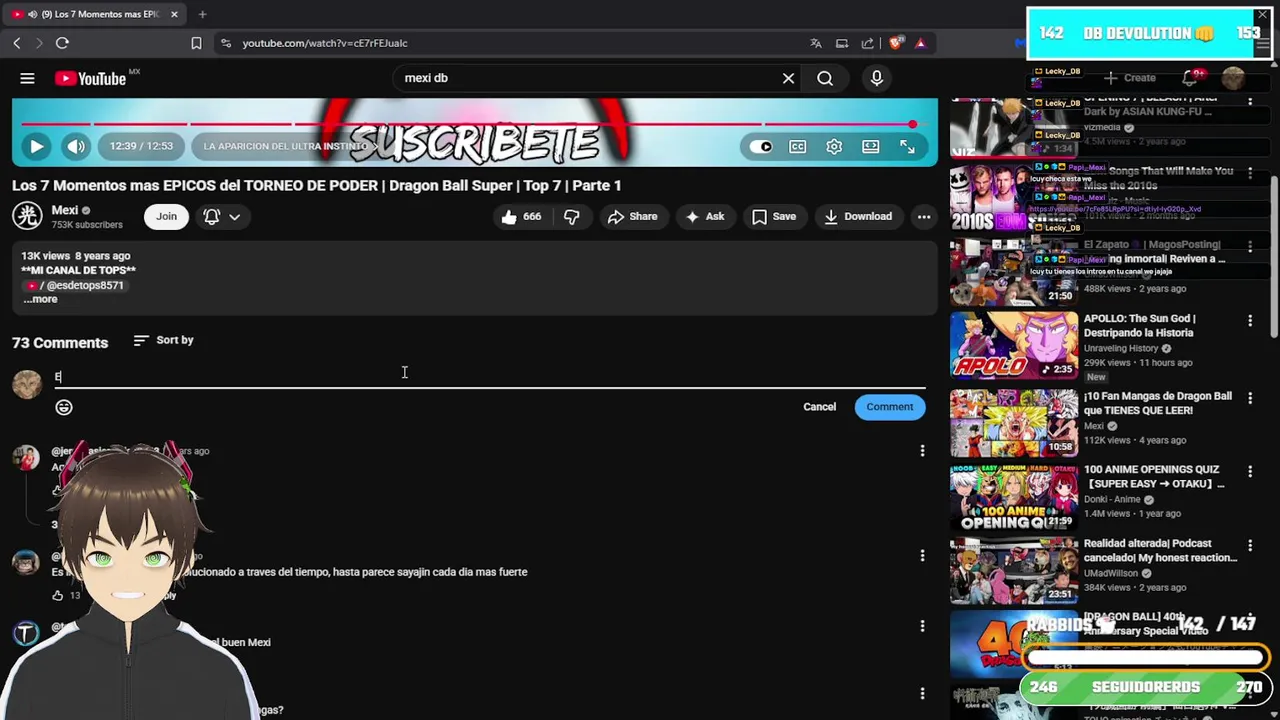Open account avatar menu top right
Image resolution: width=1280 pixels, height=720 pixels.
(1233, 78)
